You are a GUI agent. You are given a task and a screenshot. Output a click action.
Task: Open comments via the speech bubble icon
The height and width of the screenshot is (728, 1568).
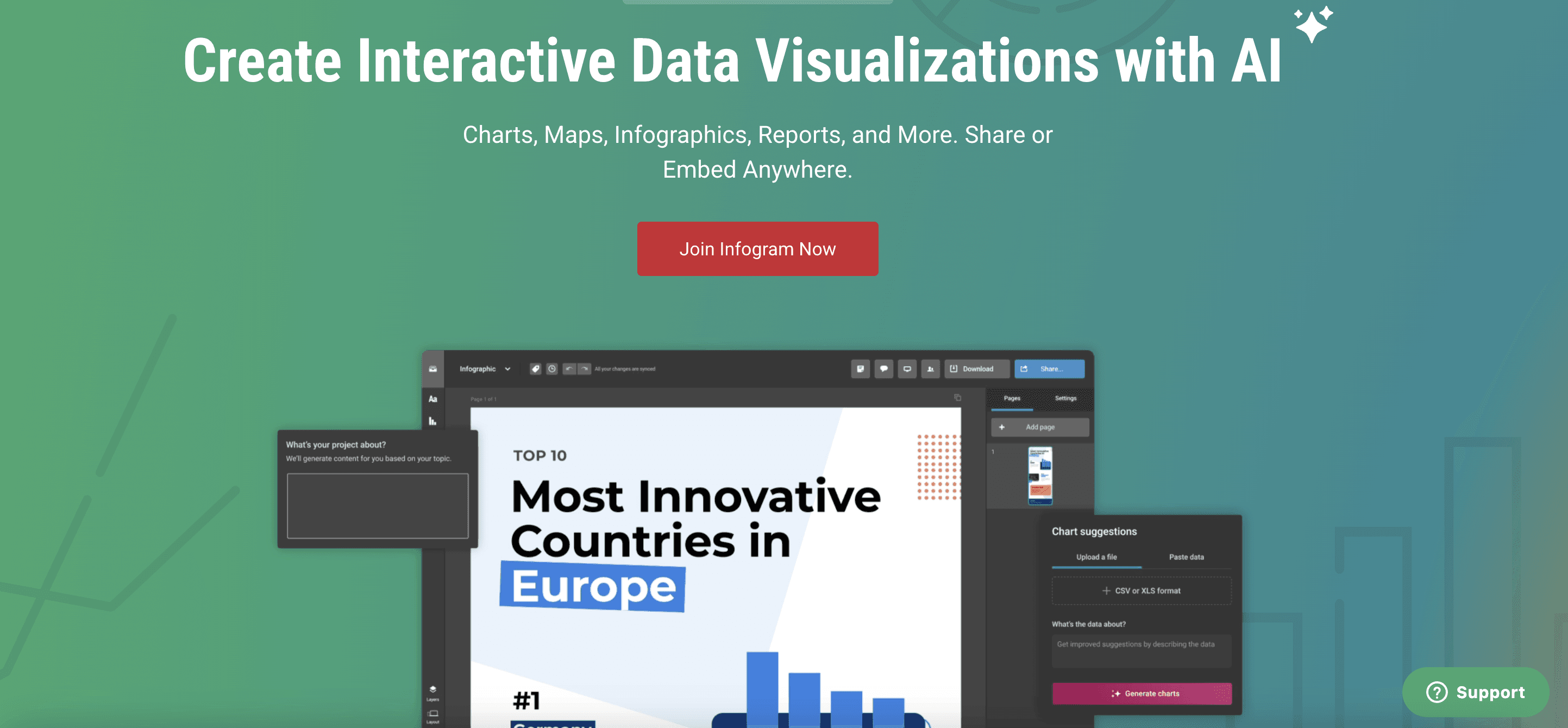(884, 369)
